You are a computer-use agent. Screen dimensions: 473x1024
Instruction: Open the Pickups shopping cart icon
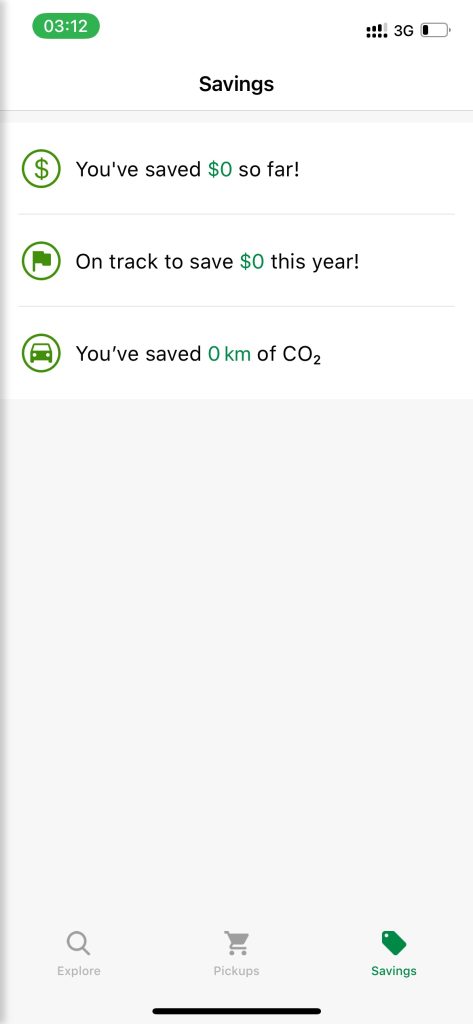pyautogui.click(x=236, y=943)
